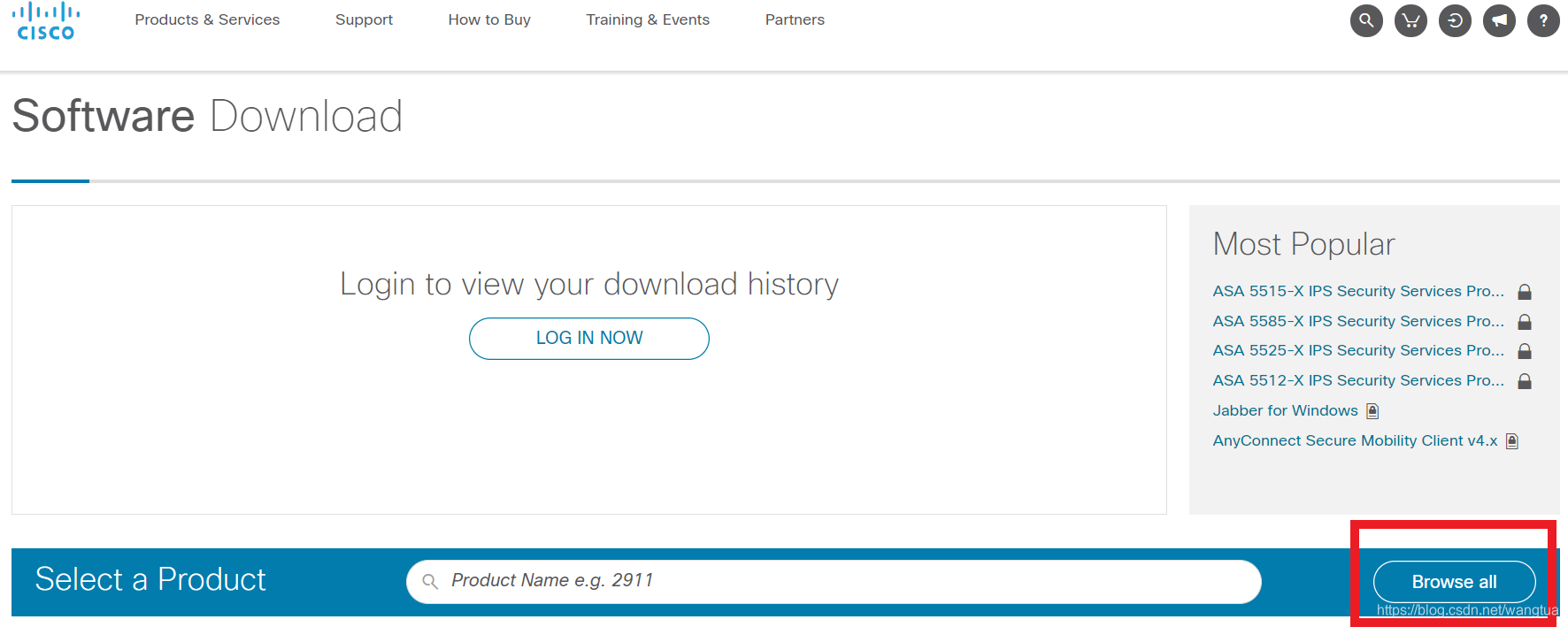Click lock icon beside ASA 5515-X link
This screenshot has width=1568, height=627.
[x=1525, y=292]
